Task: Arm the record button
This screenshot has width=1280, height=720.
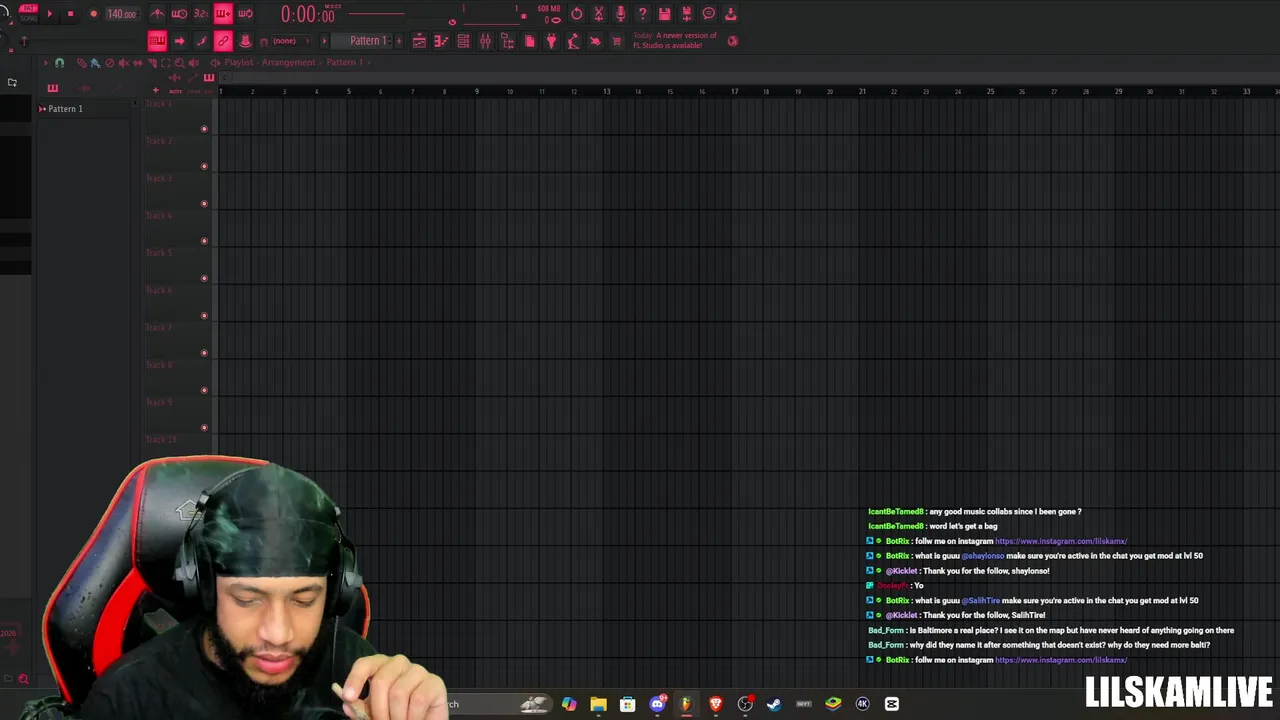Action: pyautogui.click(x=93, y=14)
